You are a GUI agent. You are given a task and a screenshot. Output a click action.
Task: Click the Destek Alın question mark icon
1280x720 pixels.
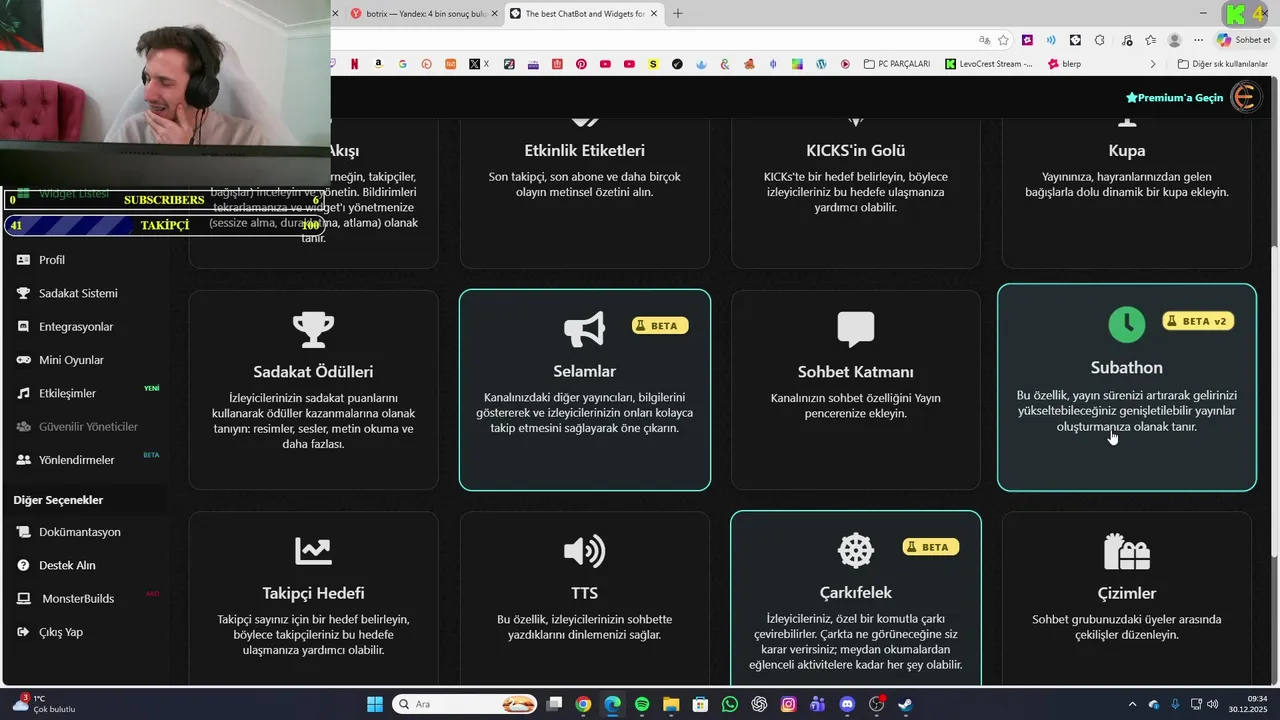click(24, 565)
